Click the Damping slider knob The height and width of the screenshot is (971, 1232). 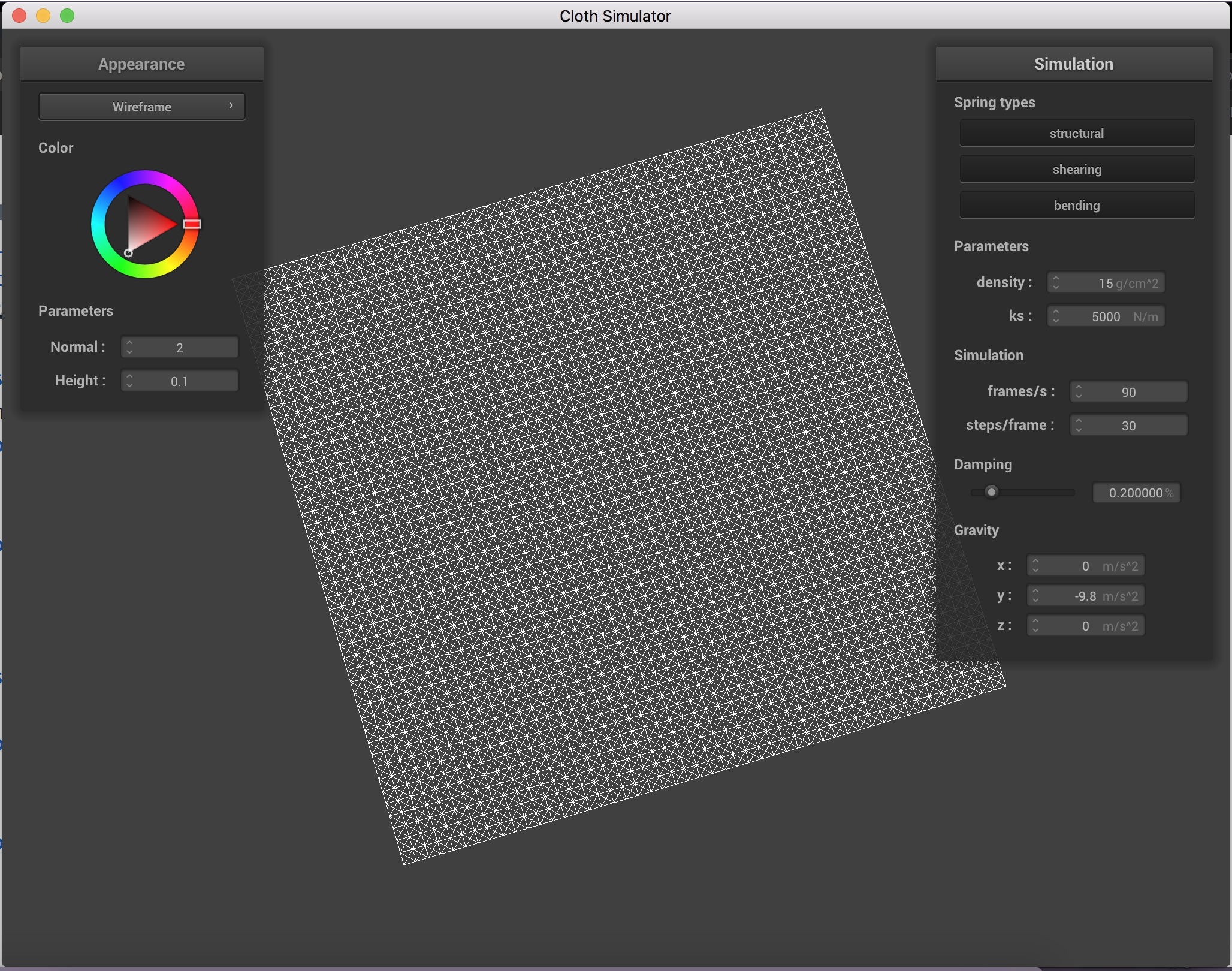click(992, 492)
